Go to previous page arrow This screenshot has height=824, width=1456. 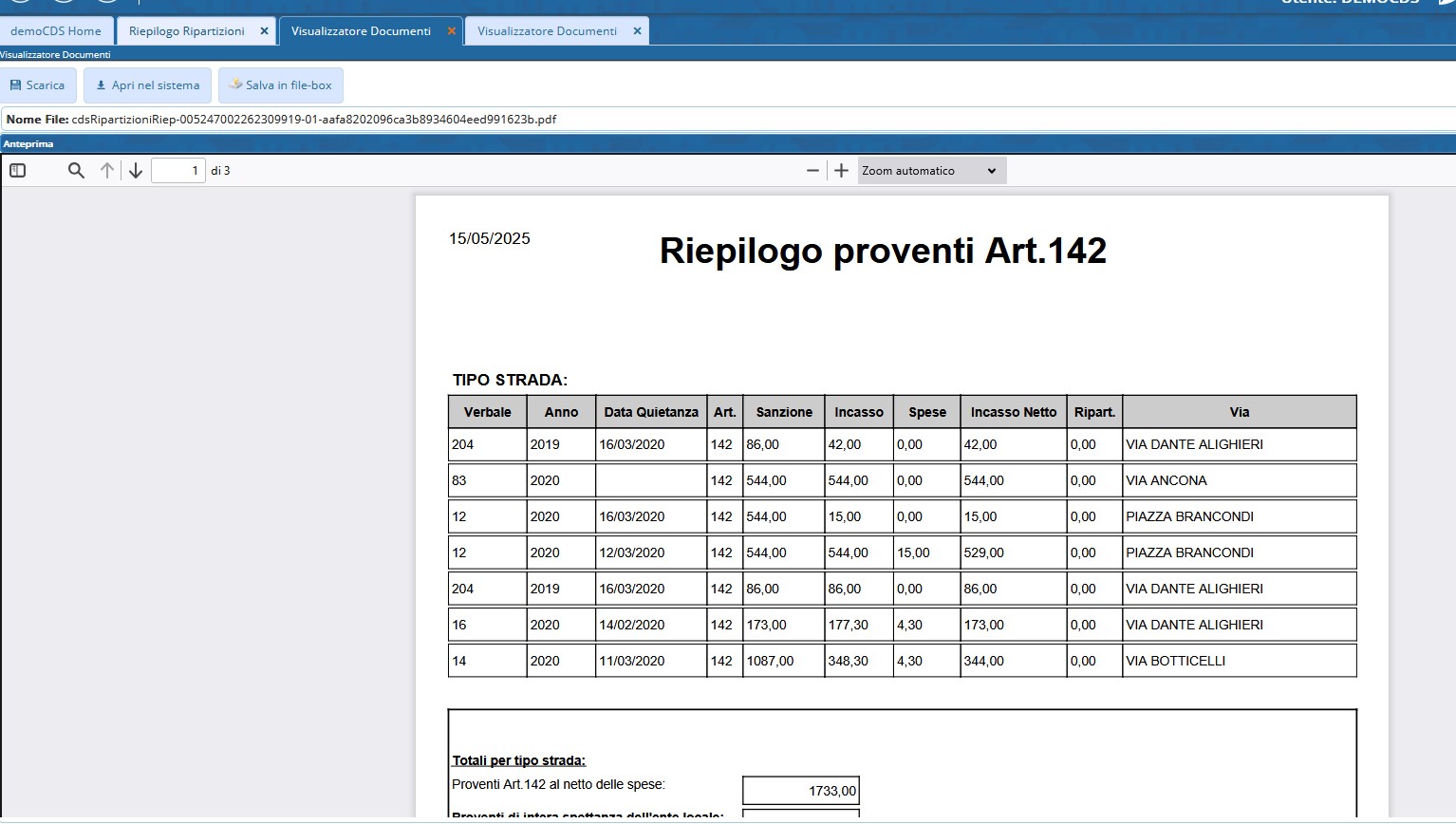pos(107,171)
